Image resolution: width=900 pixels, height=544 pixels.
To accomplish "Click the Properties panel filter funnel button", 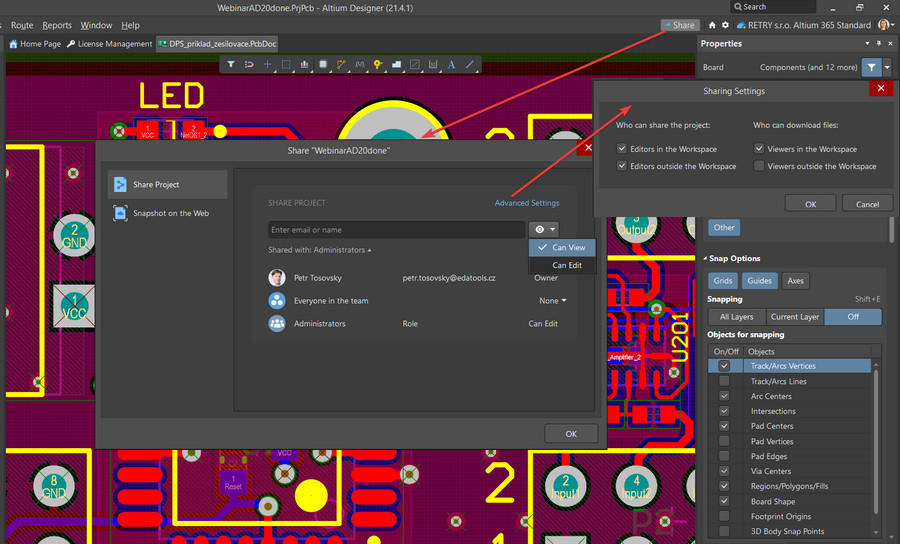I will 871,67.
